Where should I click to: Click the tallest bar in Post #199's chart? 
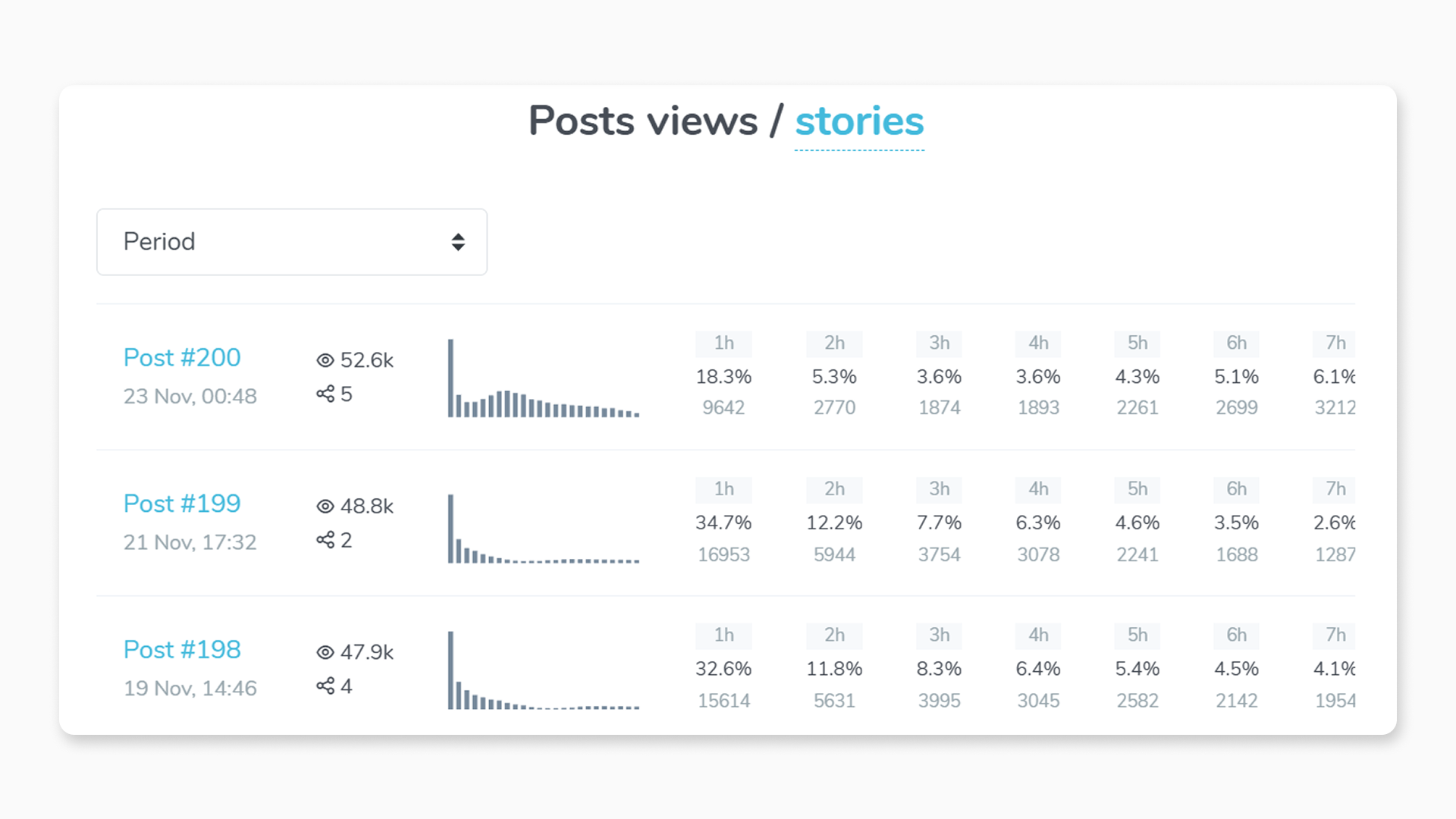coord(450,527)
